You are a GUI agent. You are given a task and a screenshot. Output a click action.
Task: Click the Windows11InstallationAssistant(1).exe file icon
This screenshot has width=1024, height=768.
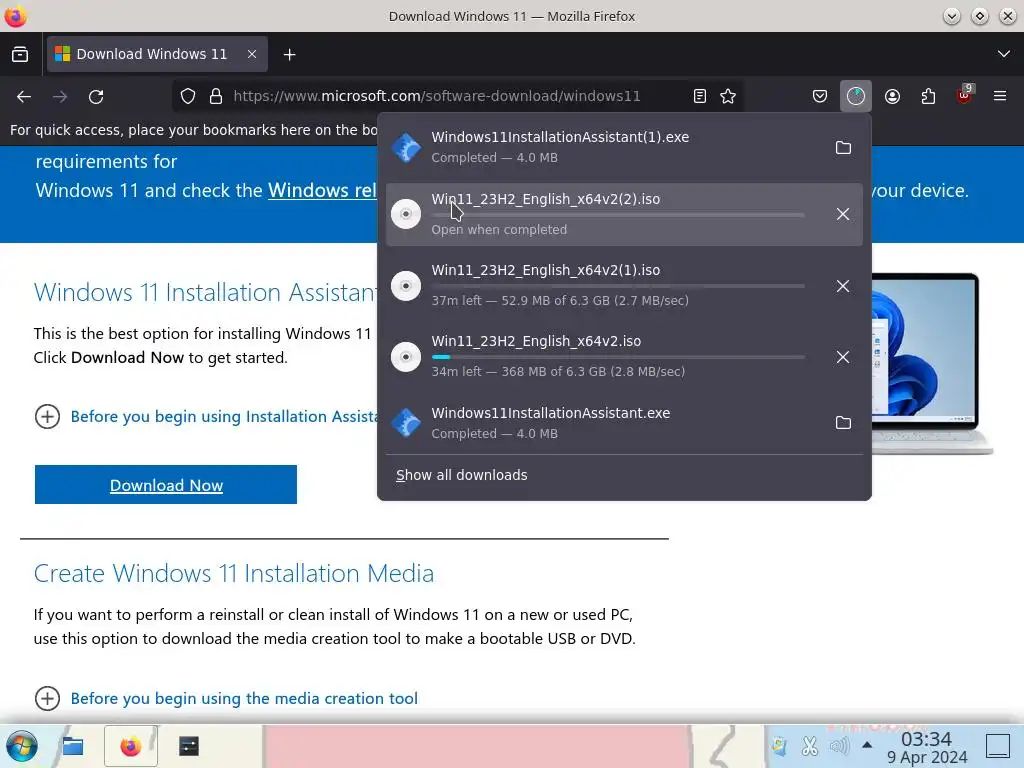[406, 148]
